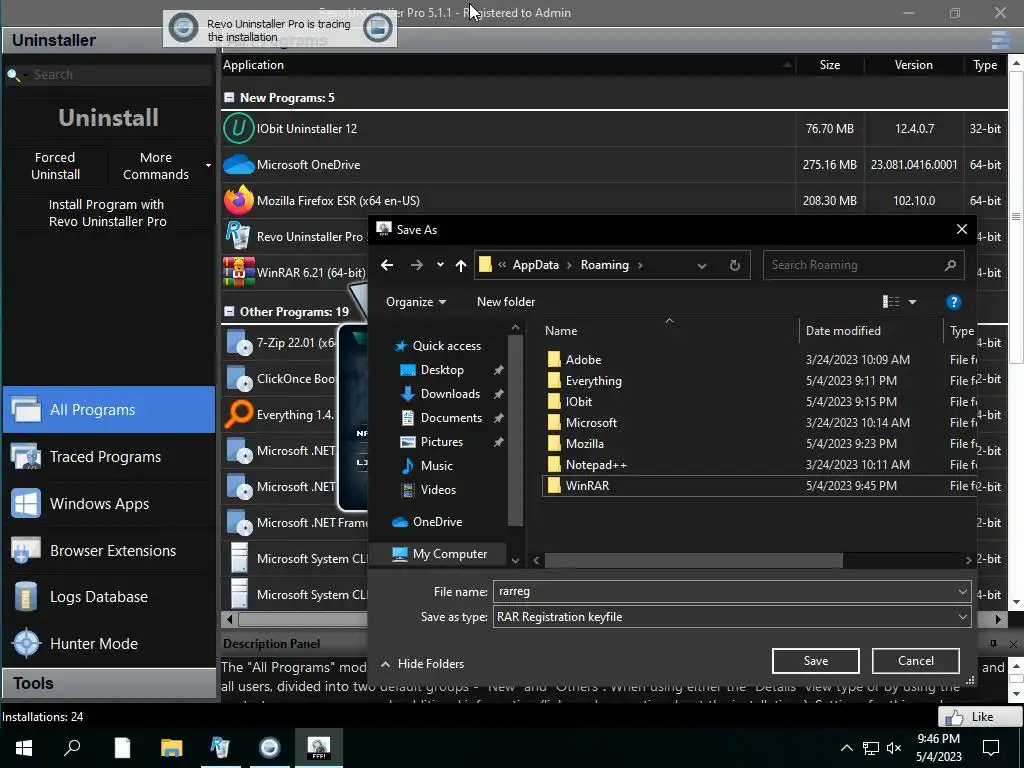Open taskbar search magnifier
This screenshot has height=768, width=1024.
coord(72,747)
